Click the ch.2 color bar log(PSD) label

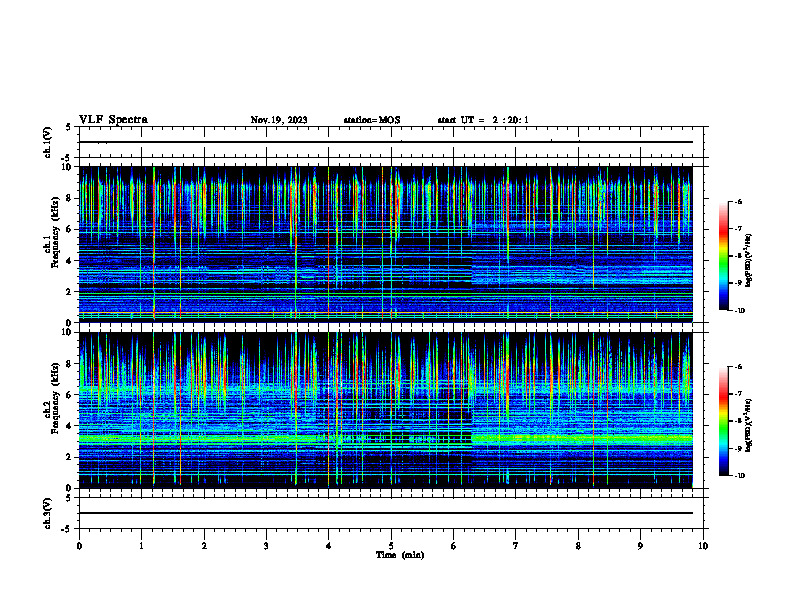[748, 426]
